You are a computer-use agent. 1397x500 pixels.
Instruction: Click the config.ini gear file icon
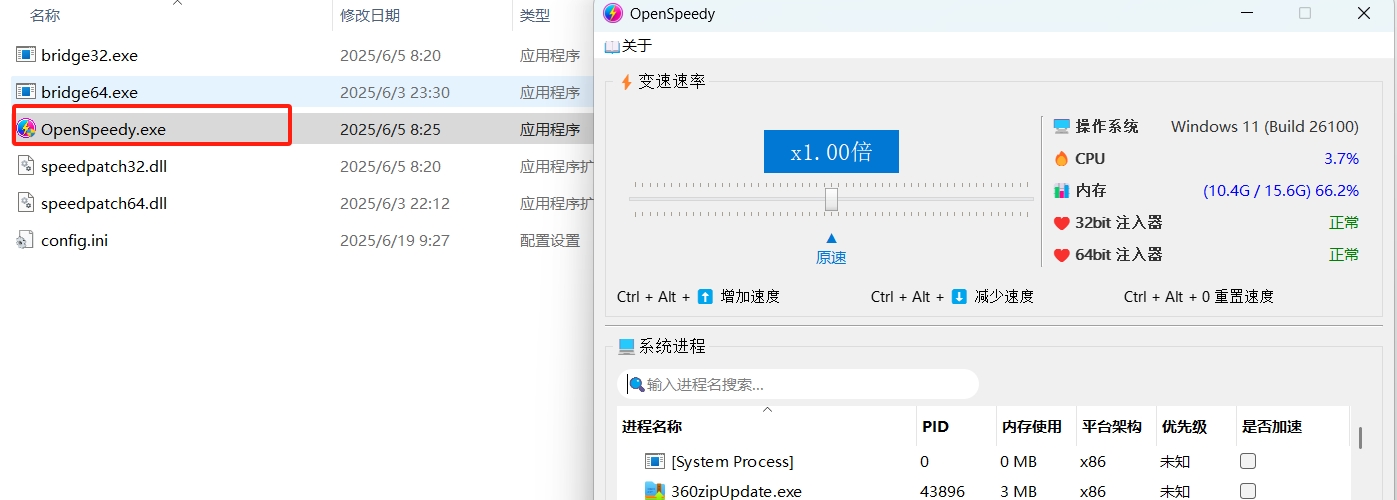26,240
